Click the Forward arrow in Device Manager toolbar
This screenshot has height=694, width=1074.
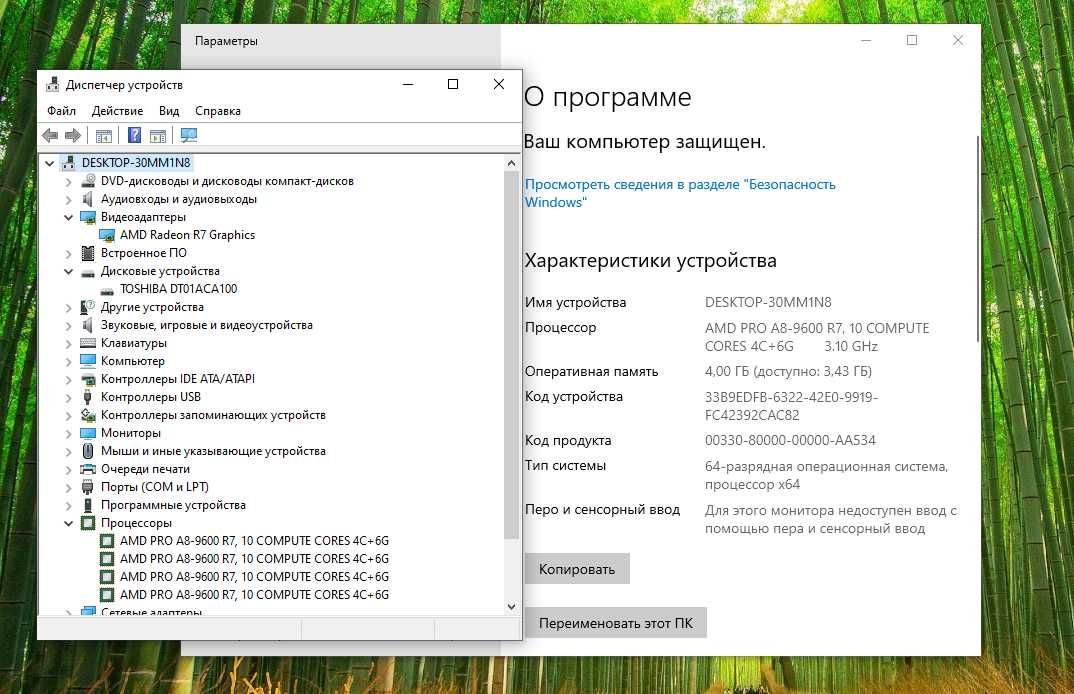(73, 136)
